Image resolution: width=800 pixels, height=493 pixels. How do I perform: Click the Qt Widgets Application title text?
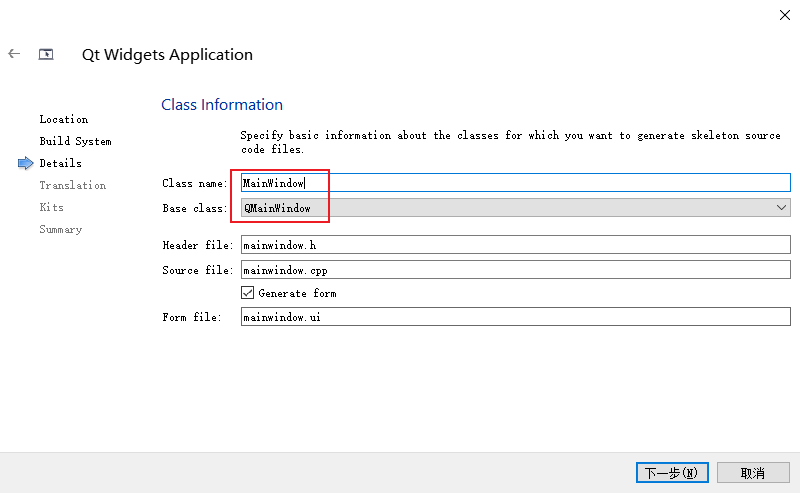(167, 55)
